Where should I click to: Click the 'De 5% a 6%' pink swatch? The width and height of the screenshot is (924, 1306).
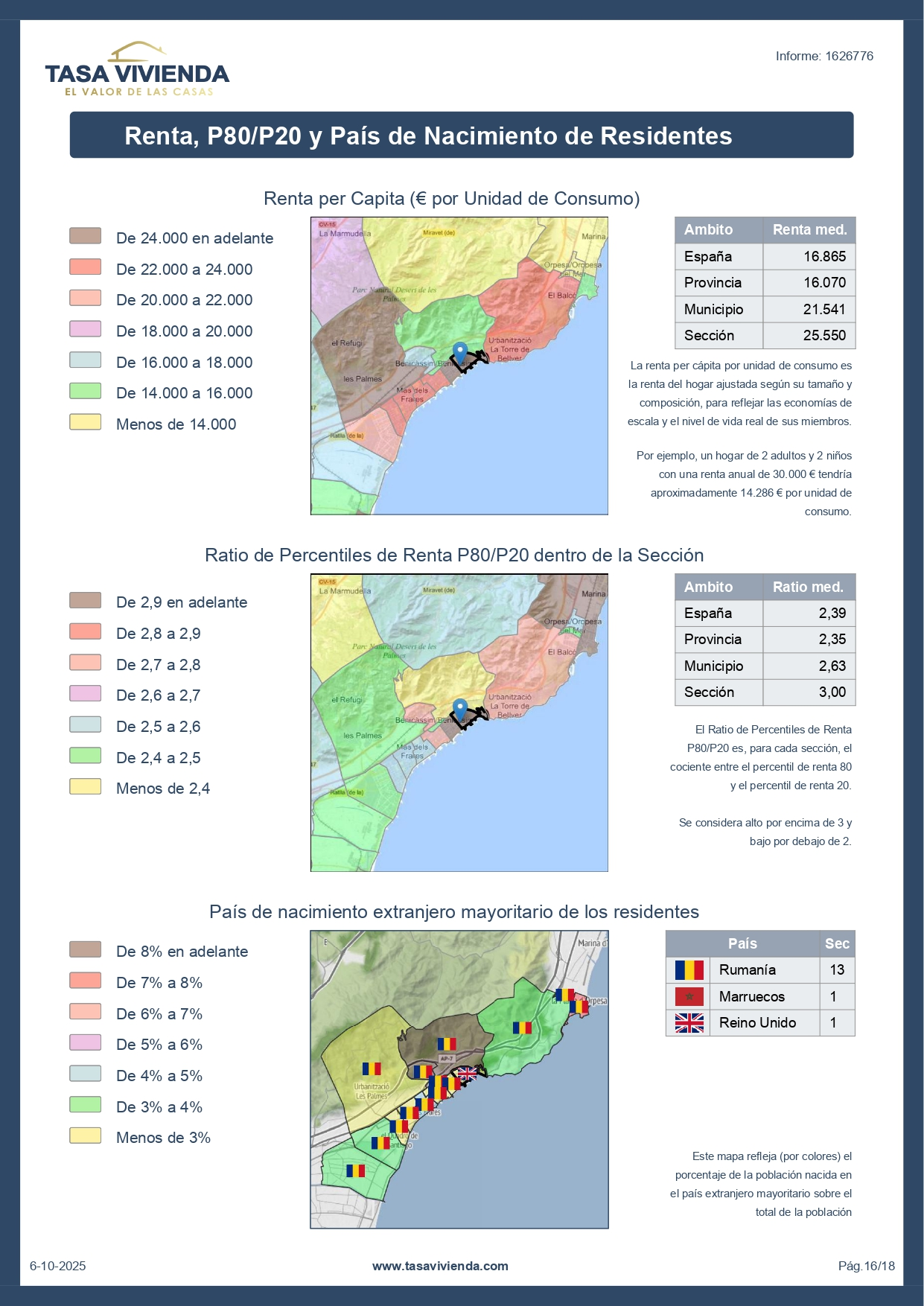coord(85,1042)
